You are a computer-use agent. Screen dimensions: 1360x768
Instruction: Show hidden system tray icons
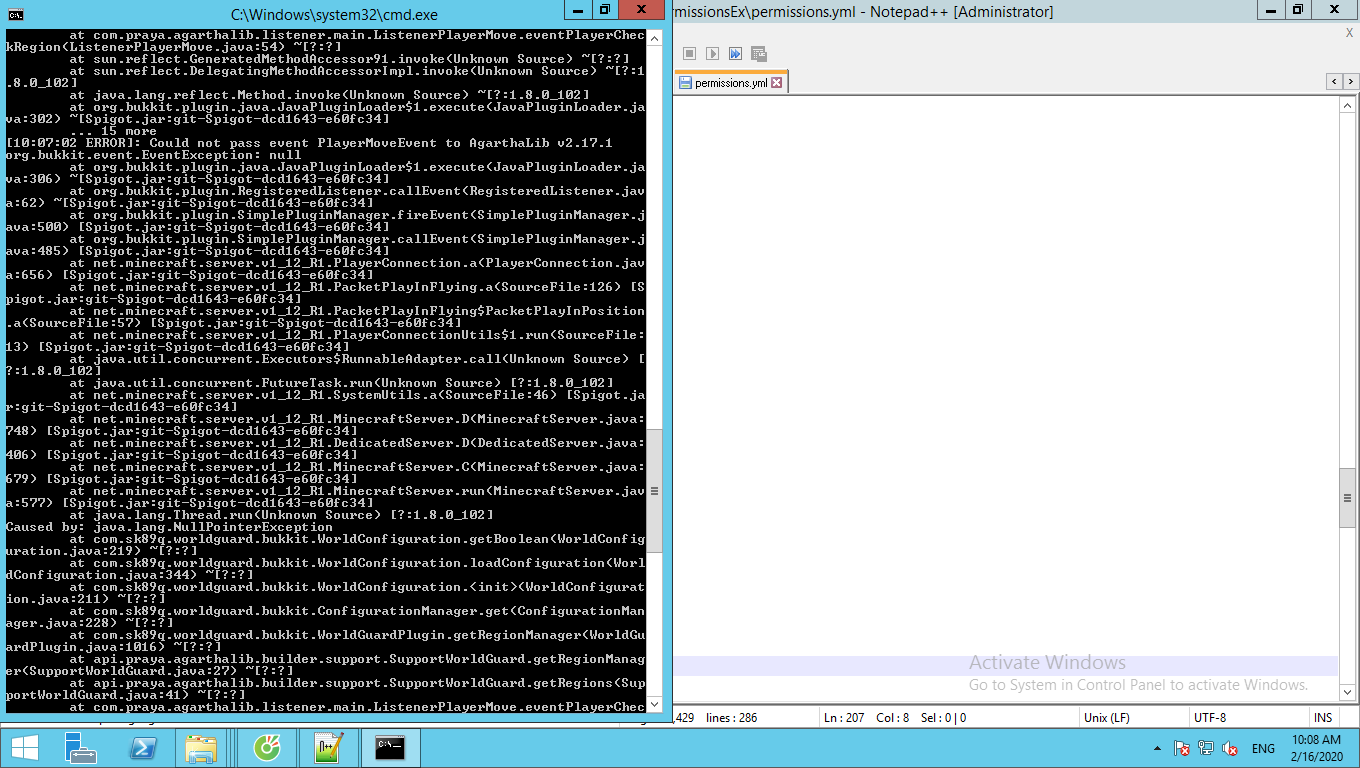pyautogui.click(x=1159, y=748)
